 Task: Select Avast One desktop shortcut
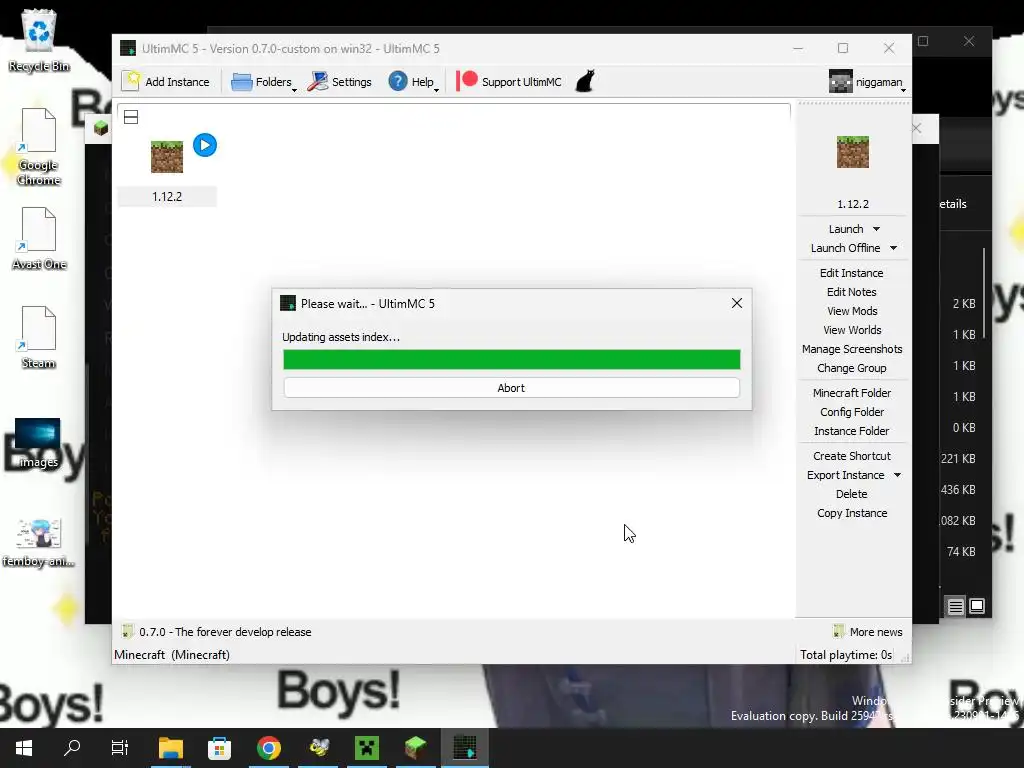pyautogui.click(x=39, y=238)
